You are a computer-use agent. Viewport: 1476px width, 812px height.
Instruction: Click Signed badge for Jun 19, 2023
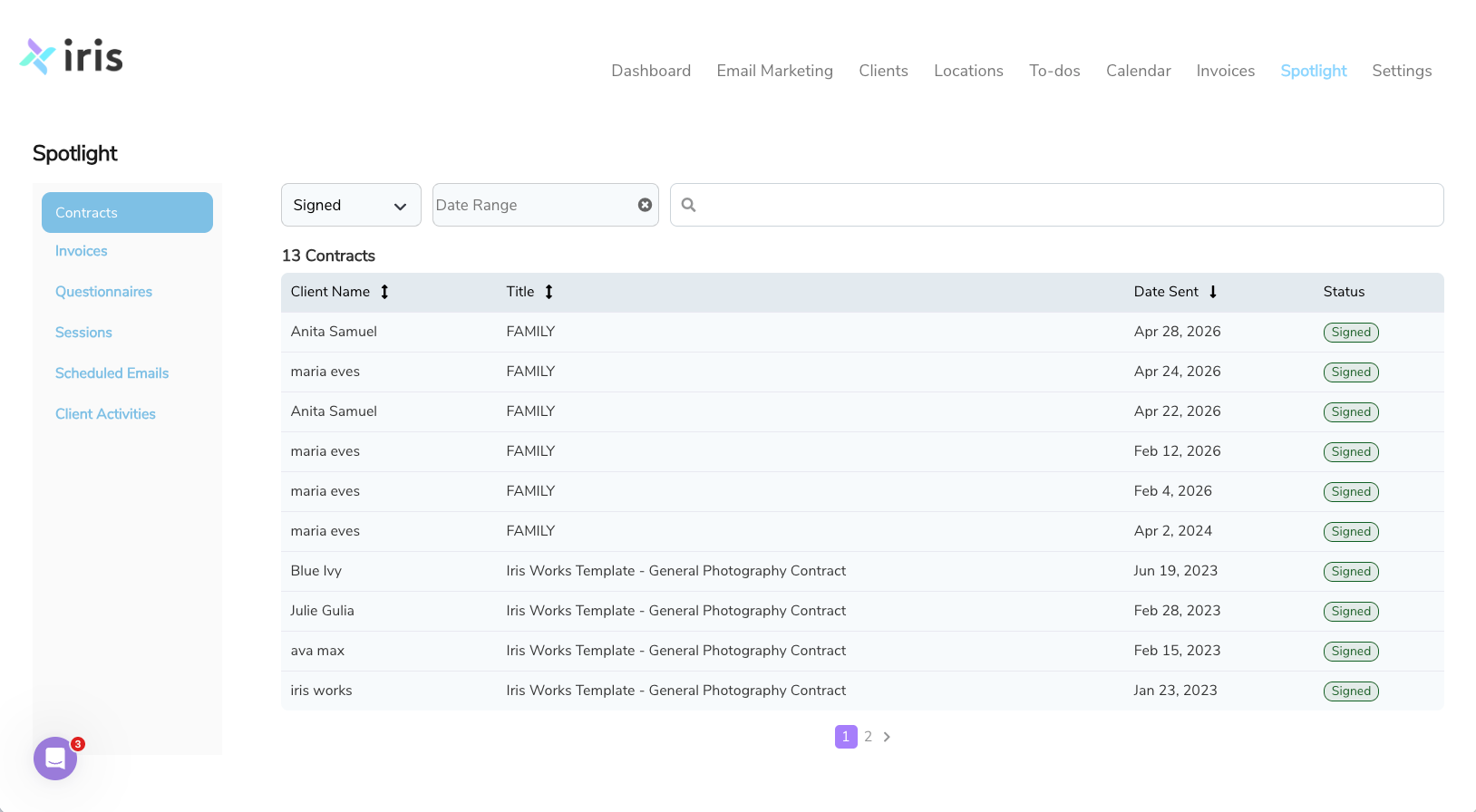pos(1351,572)
